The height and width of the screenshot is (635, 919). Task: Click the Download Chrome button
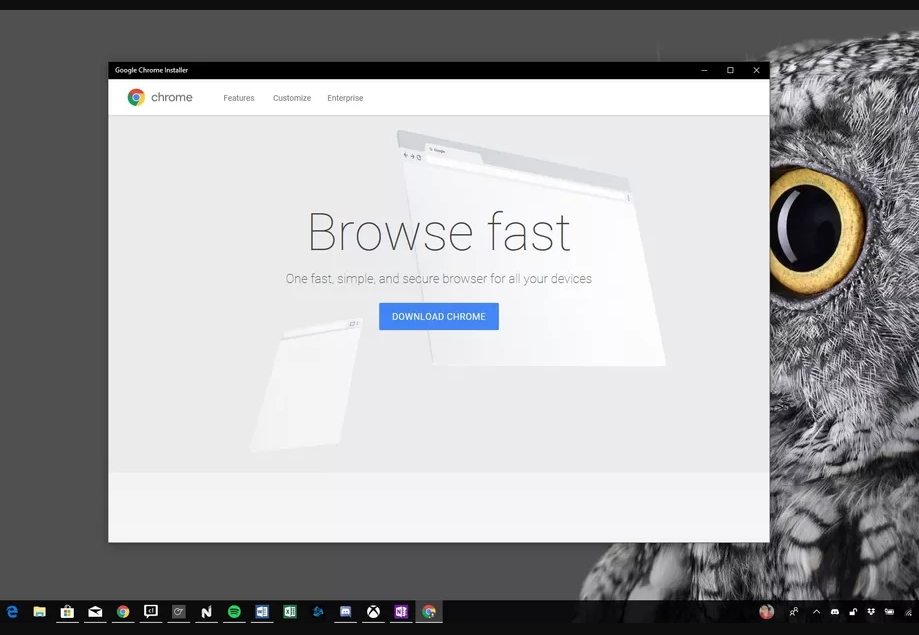438,316
